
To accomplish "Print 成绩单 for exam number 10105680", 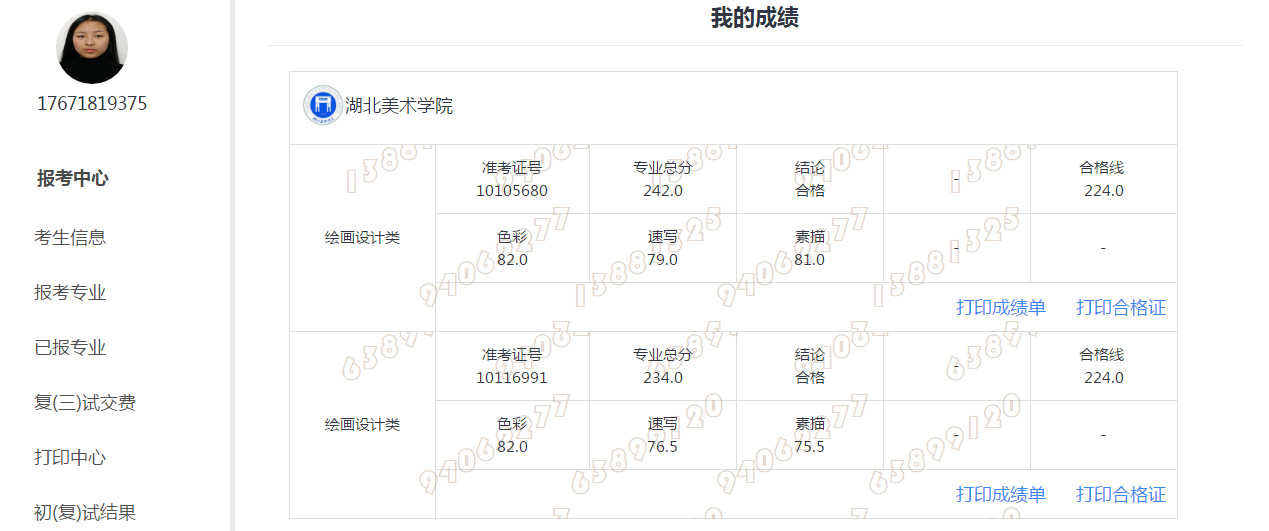I will point(1000,307).
